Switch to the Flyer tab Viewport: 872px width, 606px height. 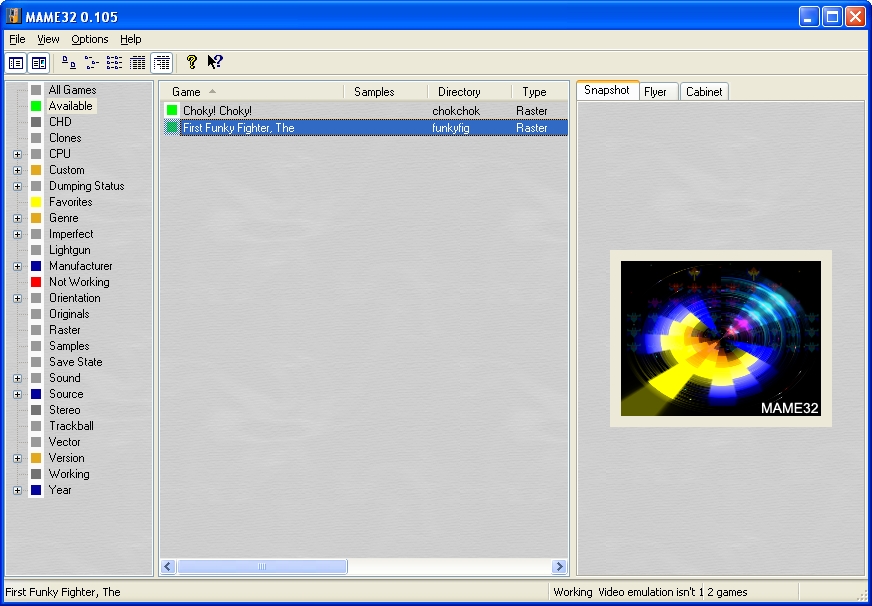point(658,92)
